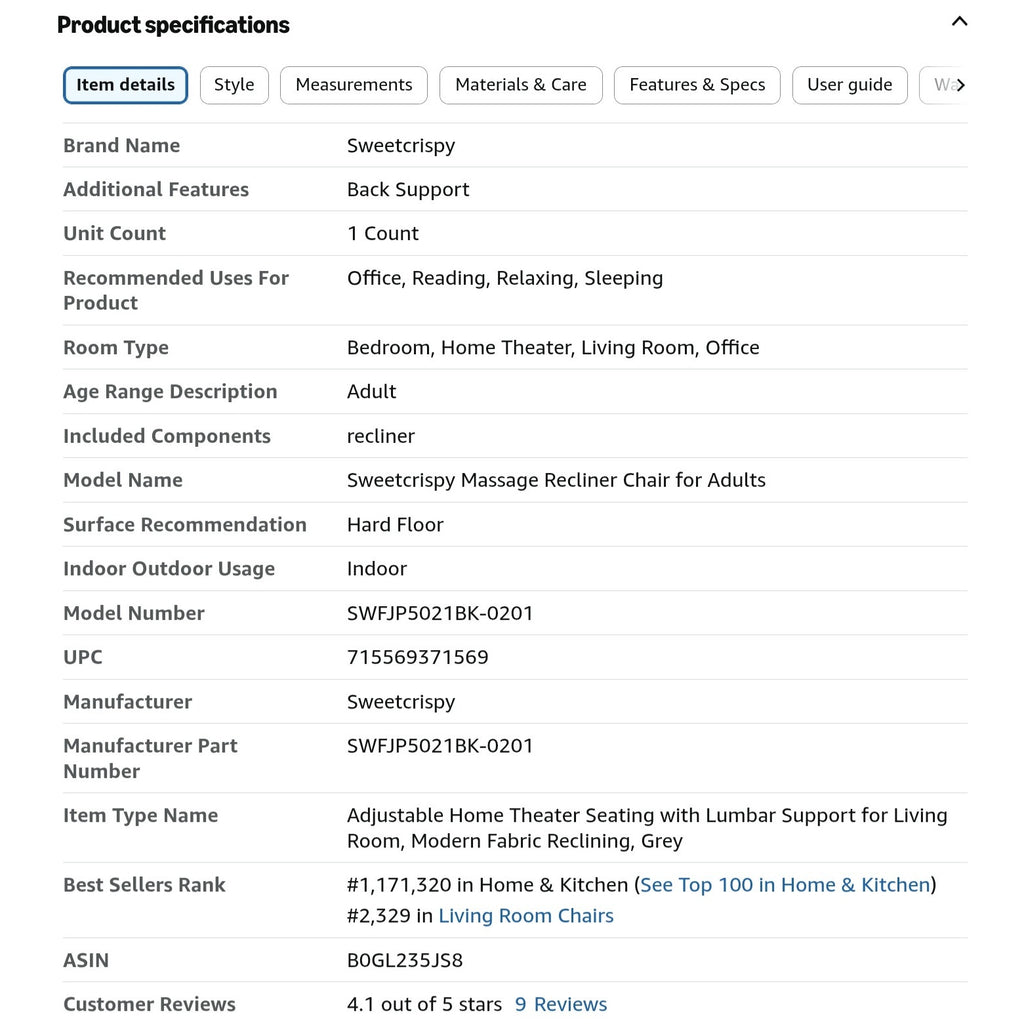Click the 4.1 out of 5 stars text
This screenshot has width=1024, height=1024.
click(424, 1004)
